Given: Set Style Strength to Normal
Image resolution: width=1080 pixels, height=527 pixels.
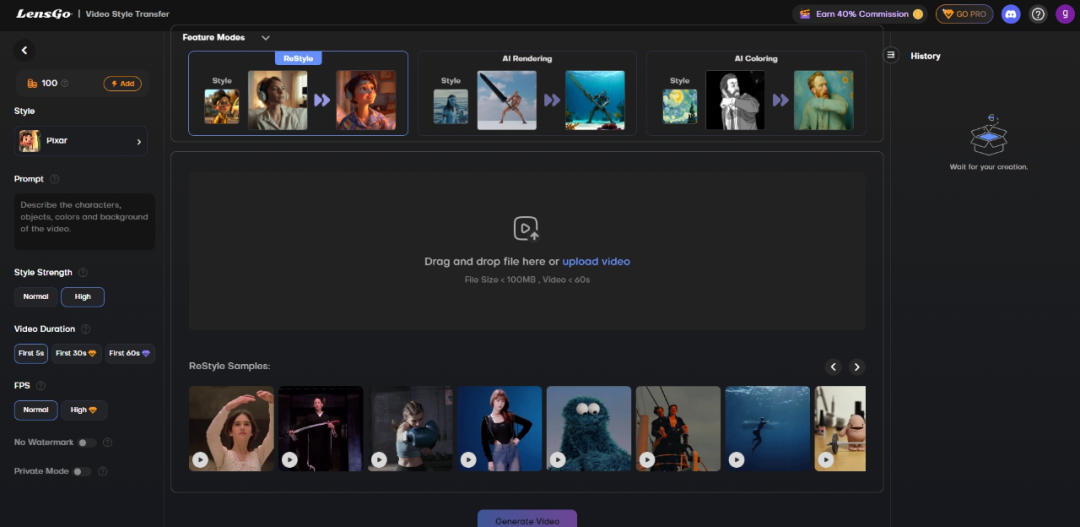Looking at the screenshot, I should [x=36, y=297].
